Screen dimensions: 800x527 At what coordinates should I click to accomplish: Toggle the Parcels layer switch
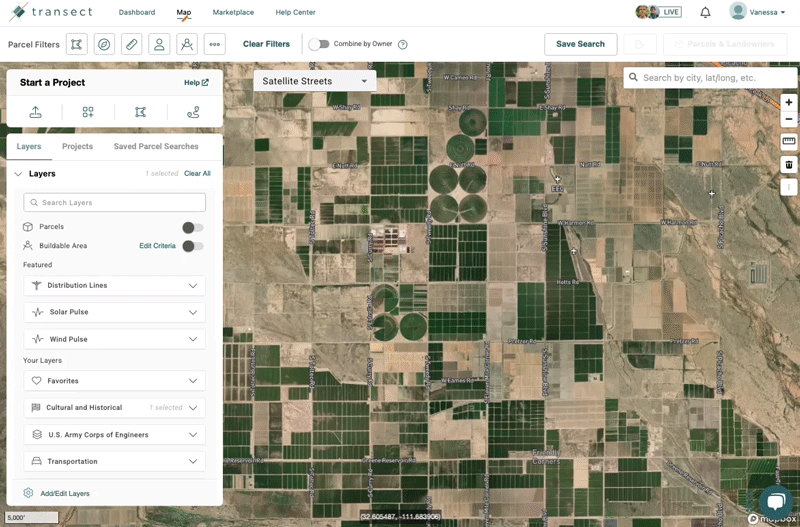pos(192,227)
